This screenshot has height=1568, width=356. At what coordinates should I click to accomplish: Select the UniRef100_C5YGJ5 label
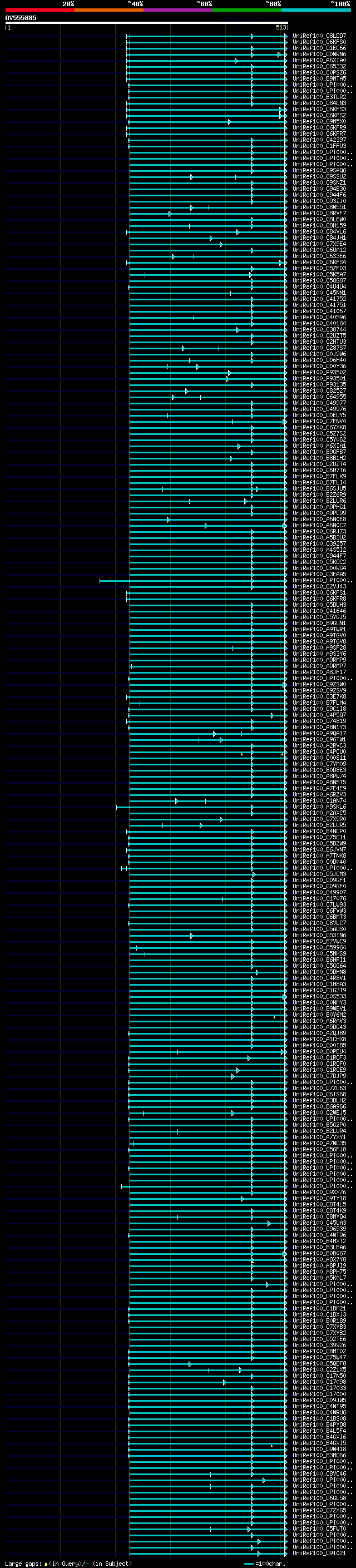point(319,617)
